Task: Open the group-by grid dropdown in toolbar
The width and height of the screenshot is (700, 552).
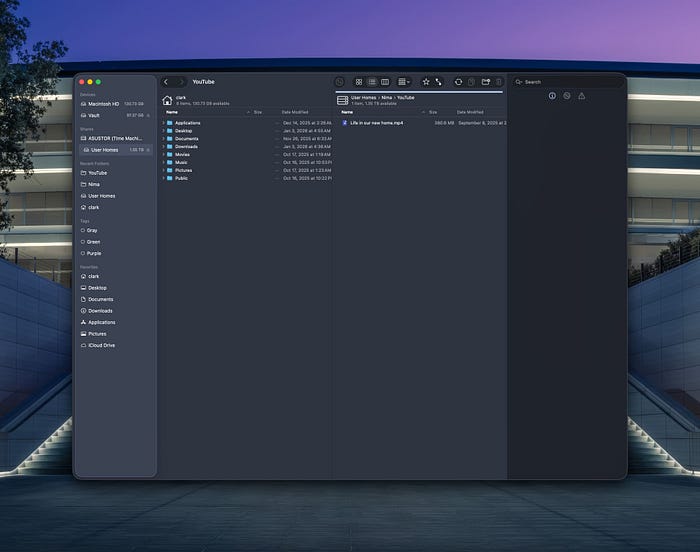Action: pos(404,82)
